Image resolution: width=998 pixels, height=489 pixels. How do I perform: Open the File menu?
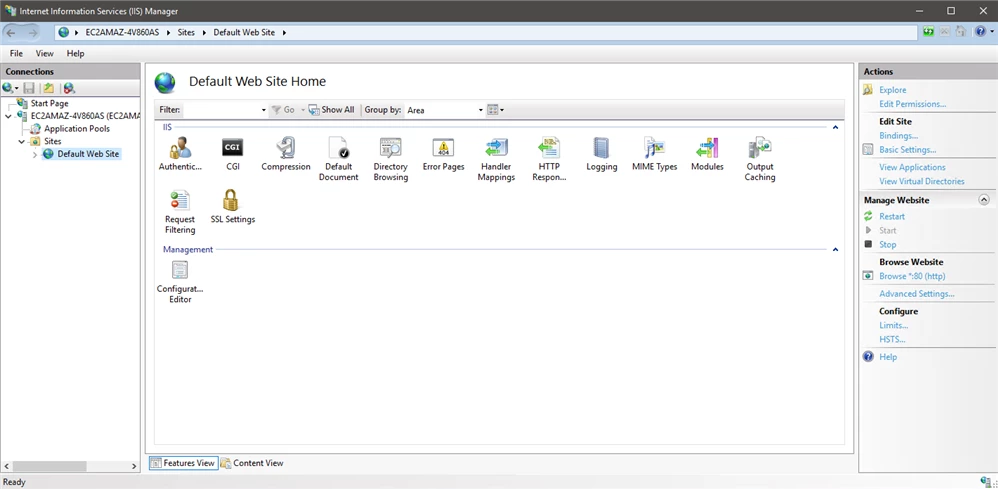coord(16,53)
